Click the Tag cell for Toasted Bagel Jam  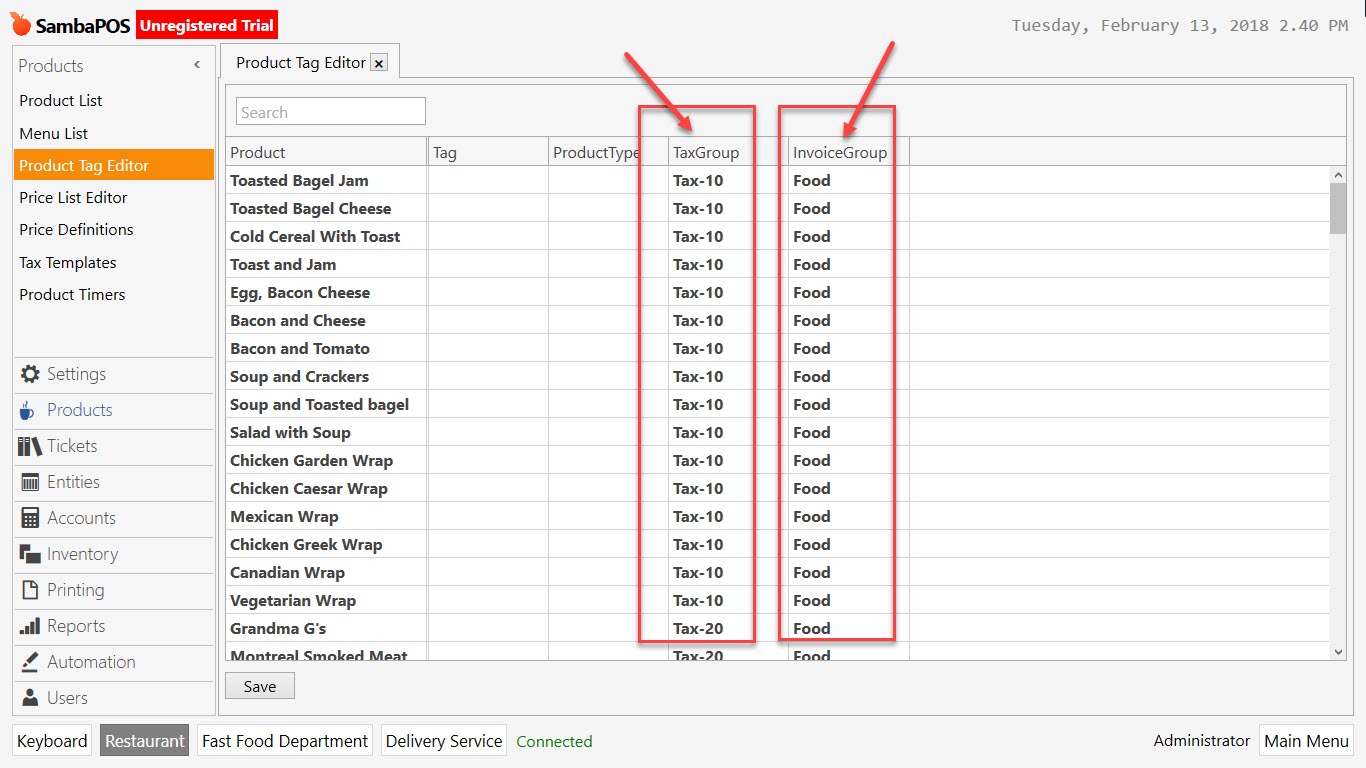[488, 180]
